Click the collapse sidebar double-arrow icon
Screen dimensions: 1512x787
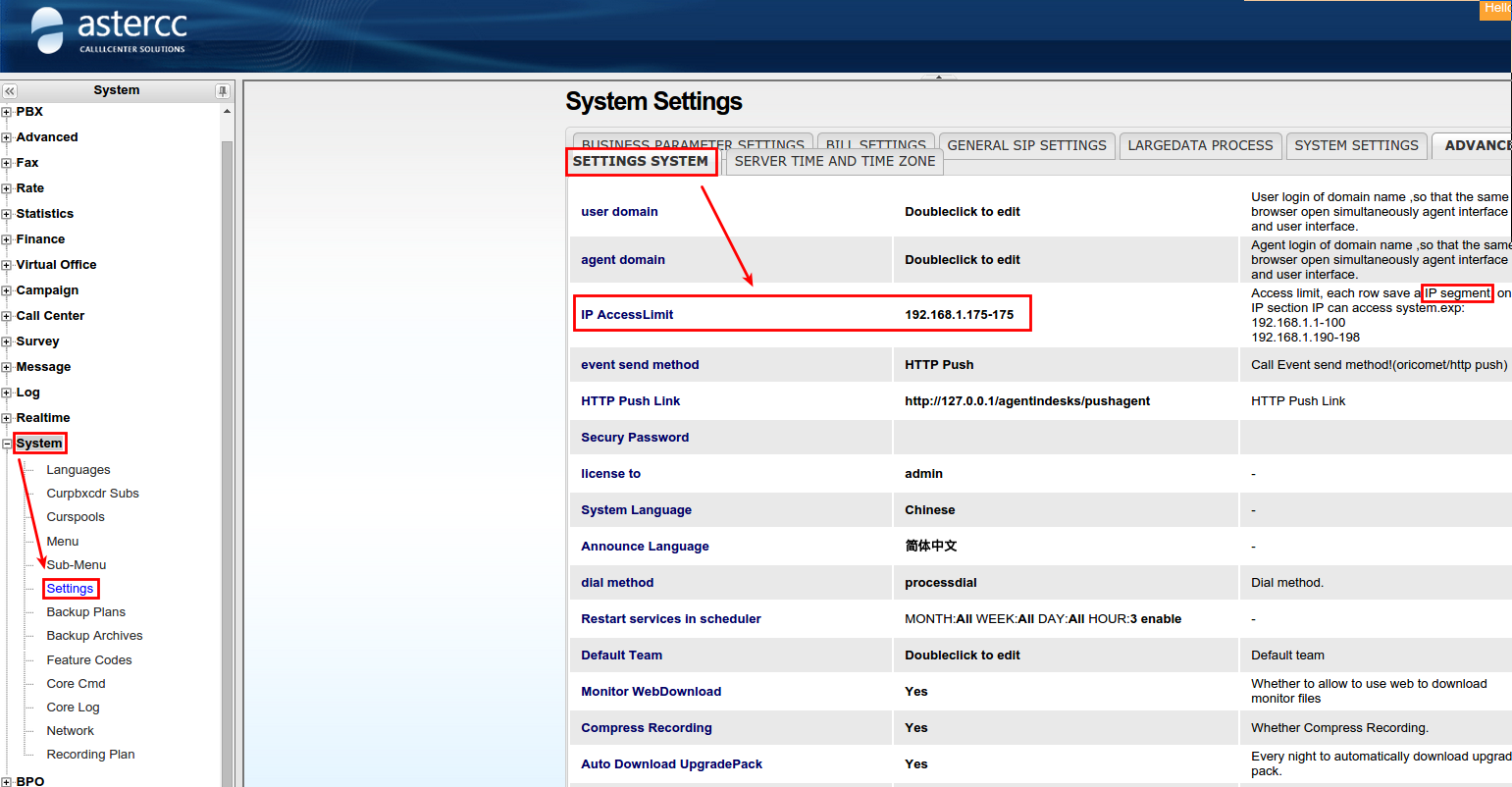[x=10, y=91]
